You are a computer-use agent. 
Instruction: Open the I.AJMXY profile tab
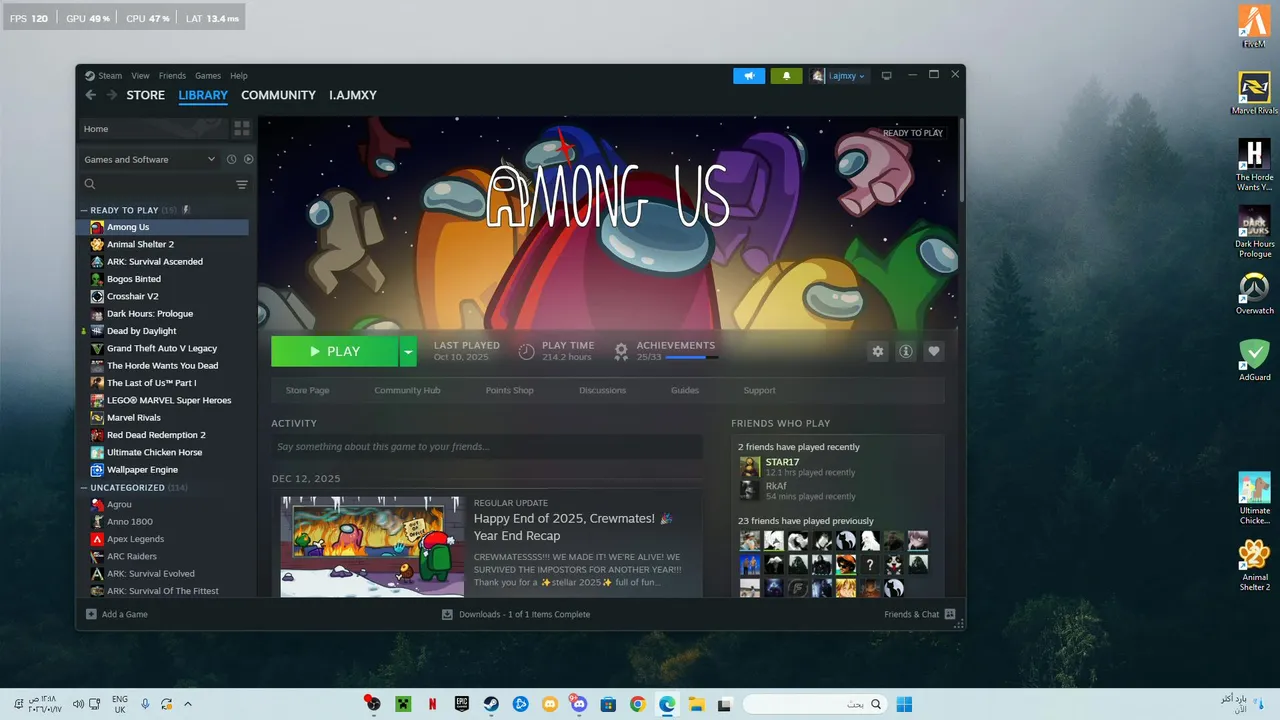353,95
